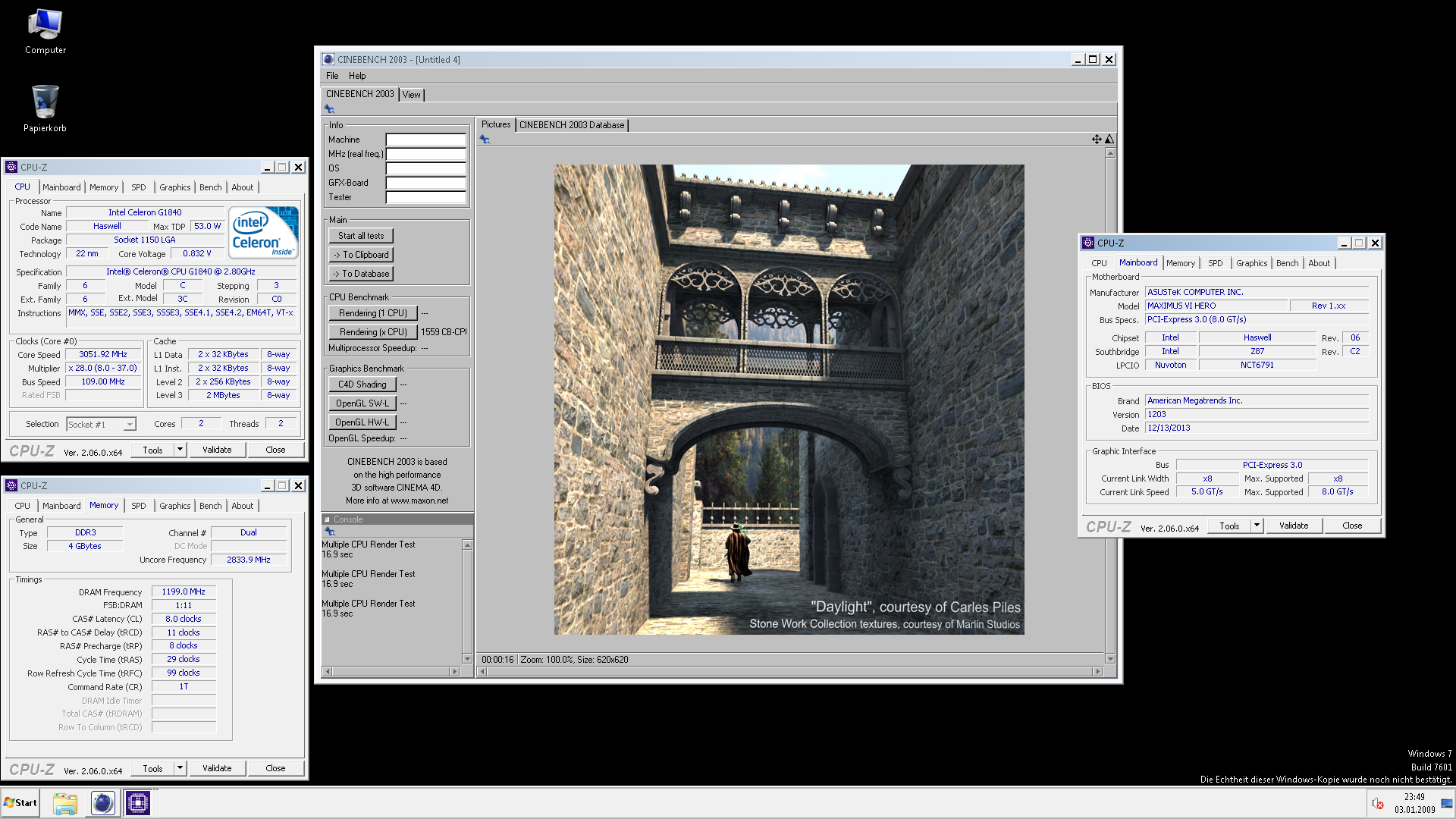
Task: Click the CPU-Z taskbar icon
Action: tap(138, 803)
